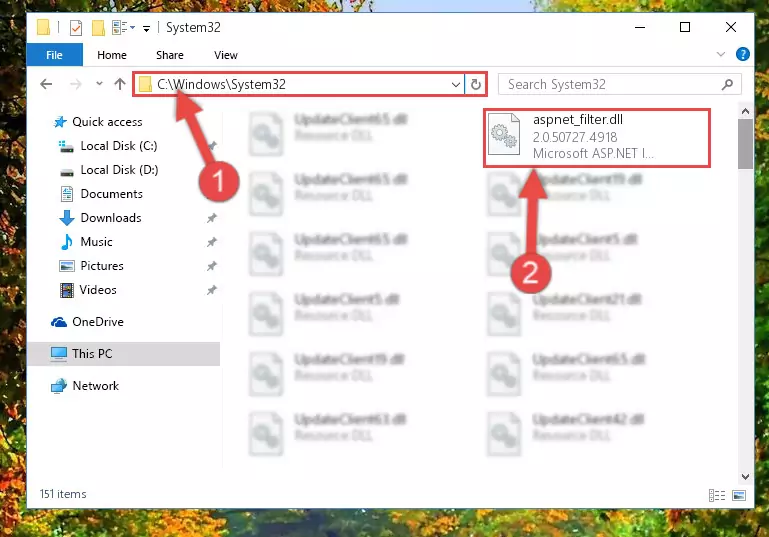Click the Quick access star icon
Viewport: 769px width, 537px height.
tap(60, 122)
